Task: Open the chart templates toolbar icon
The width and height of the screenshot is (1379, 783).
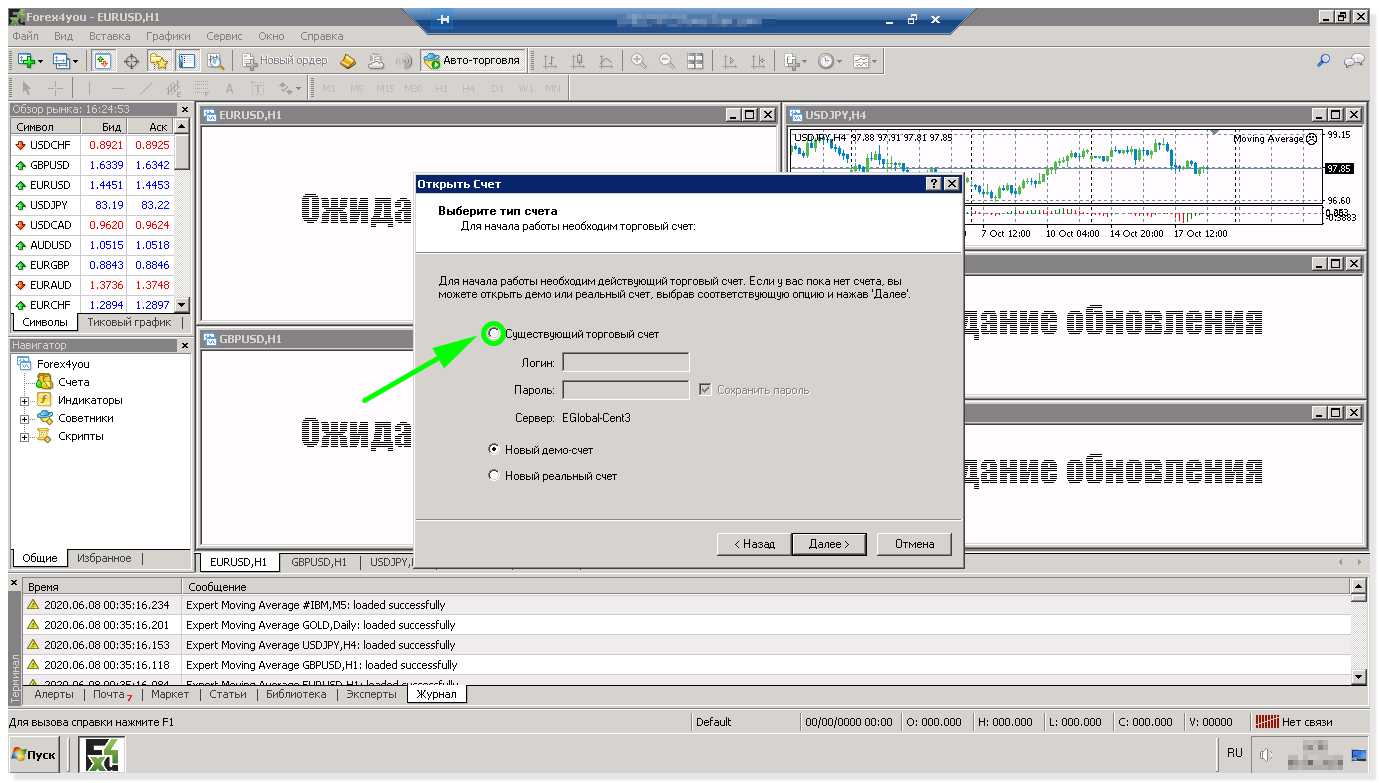Action: (x=860, y=61)
